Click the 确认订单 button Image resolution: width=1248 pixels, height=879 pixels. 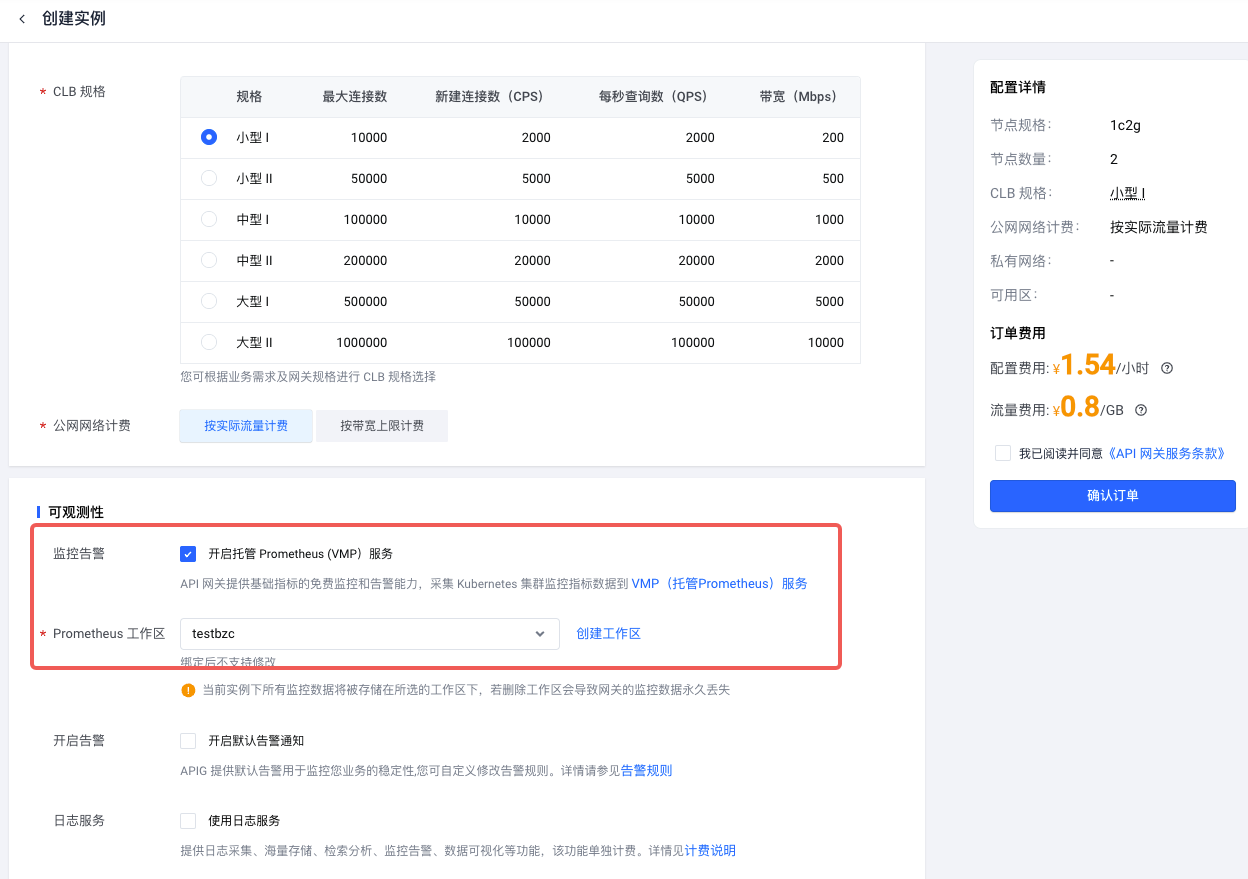coord(1113,496)
